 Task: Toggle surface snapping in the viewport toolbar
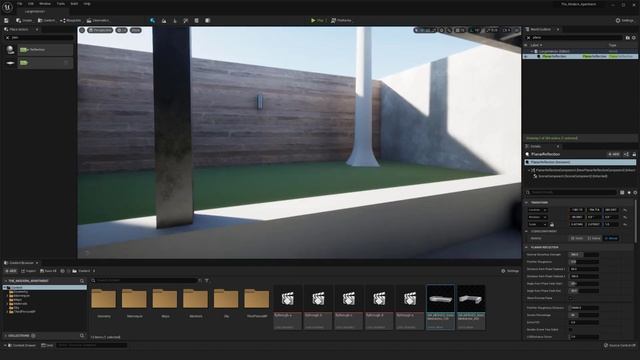[x=449, y=30]
